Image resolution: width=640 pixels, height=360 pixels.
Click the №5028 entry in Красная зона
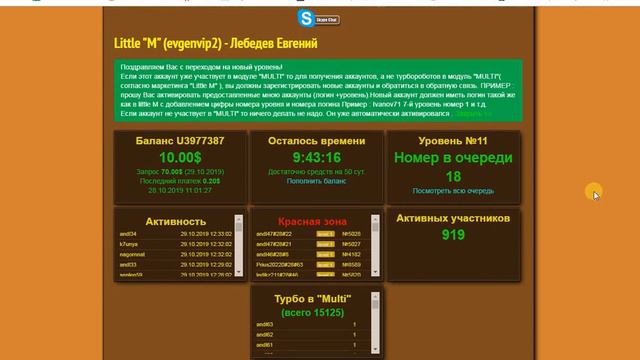coord(351,234)
